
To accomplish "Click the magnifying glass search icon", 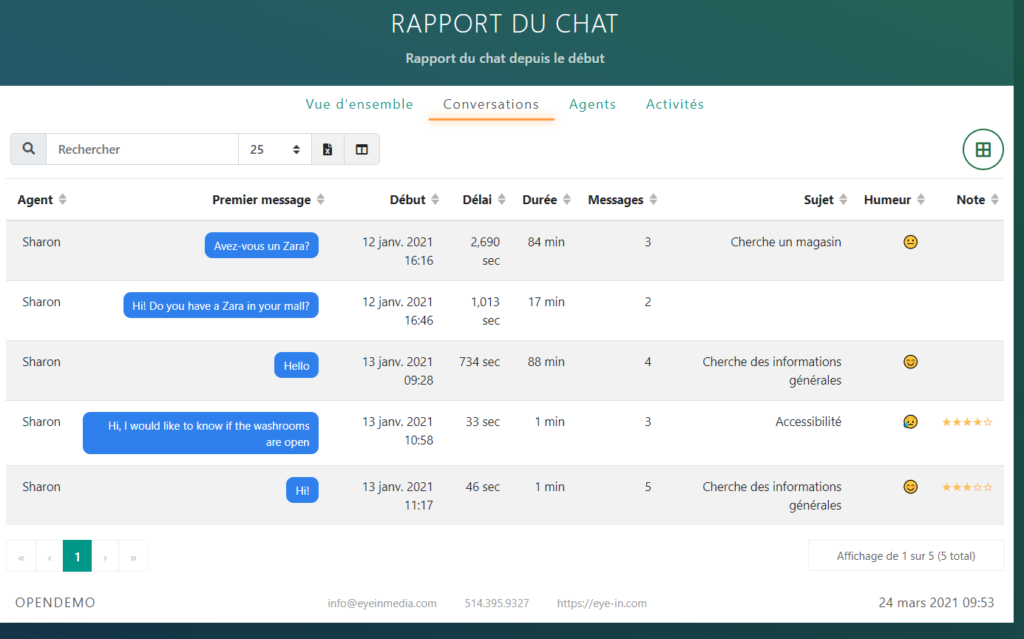I will click(x=28, y=149).
